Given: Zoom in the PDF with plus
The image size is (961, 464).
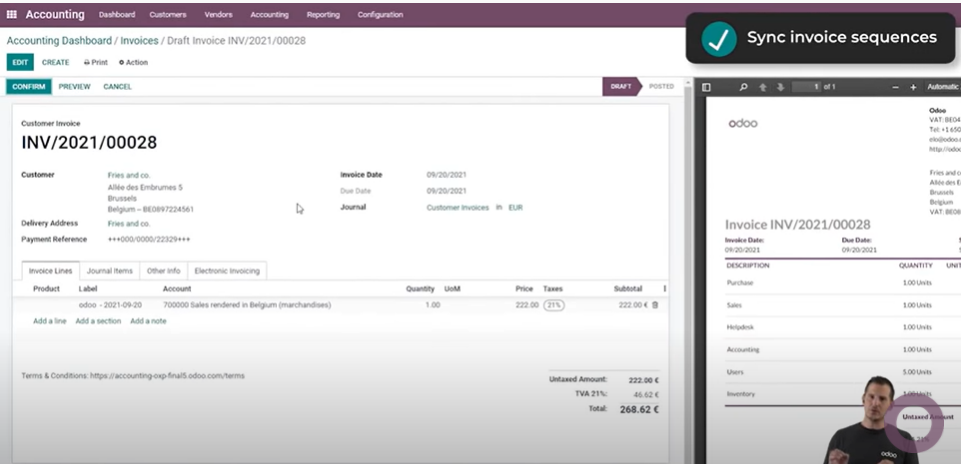Looking at the screenshot, I should pos(913,87).
